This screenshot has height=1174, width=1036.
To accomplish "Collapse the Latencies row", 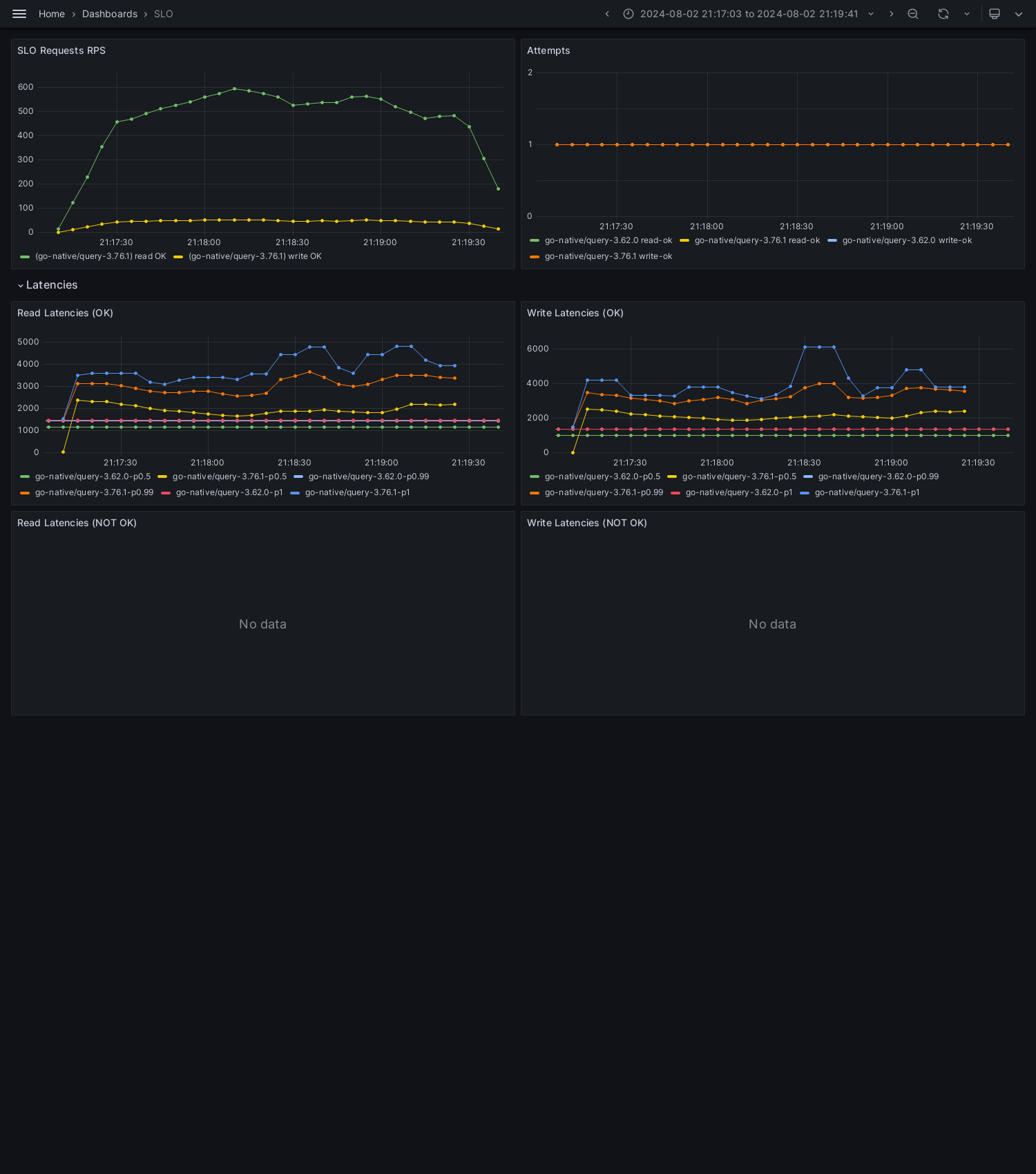I will (x=47, y=285).
